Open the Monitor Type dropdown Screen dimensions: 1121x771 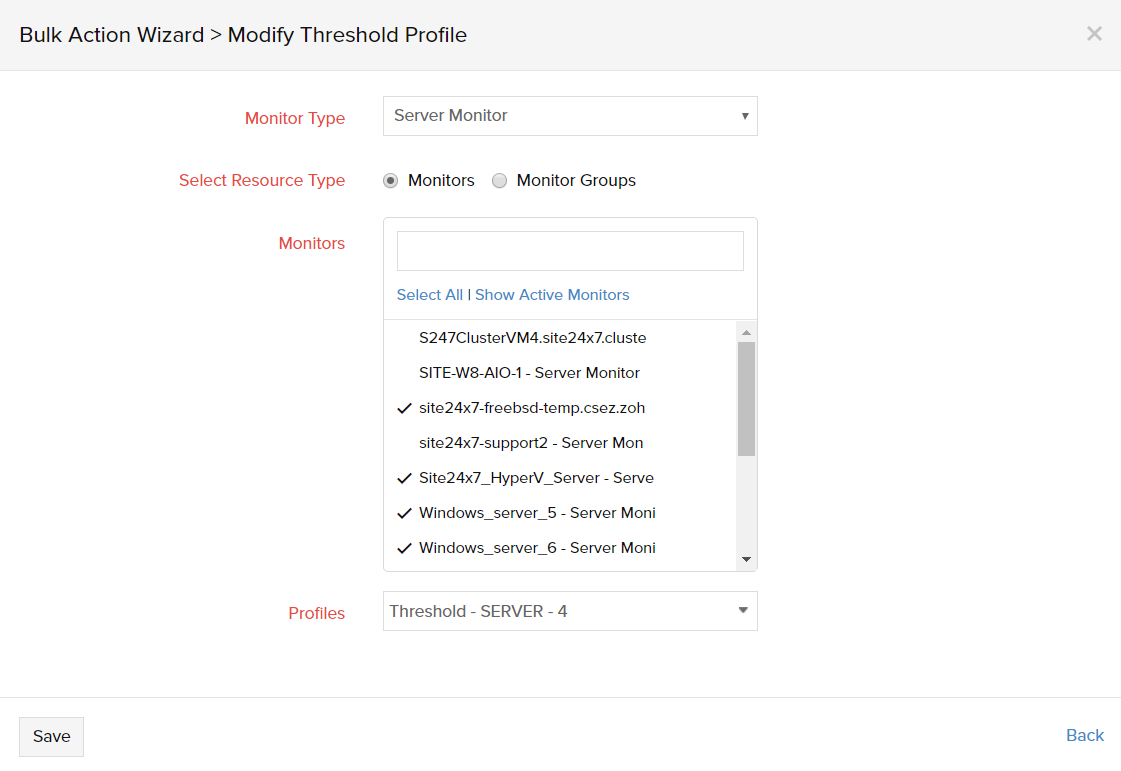(570, 116)
